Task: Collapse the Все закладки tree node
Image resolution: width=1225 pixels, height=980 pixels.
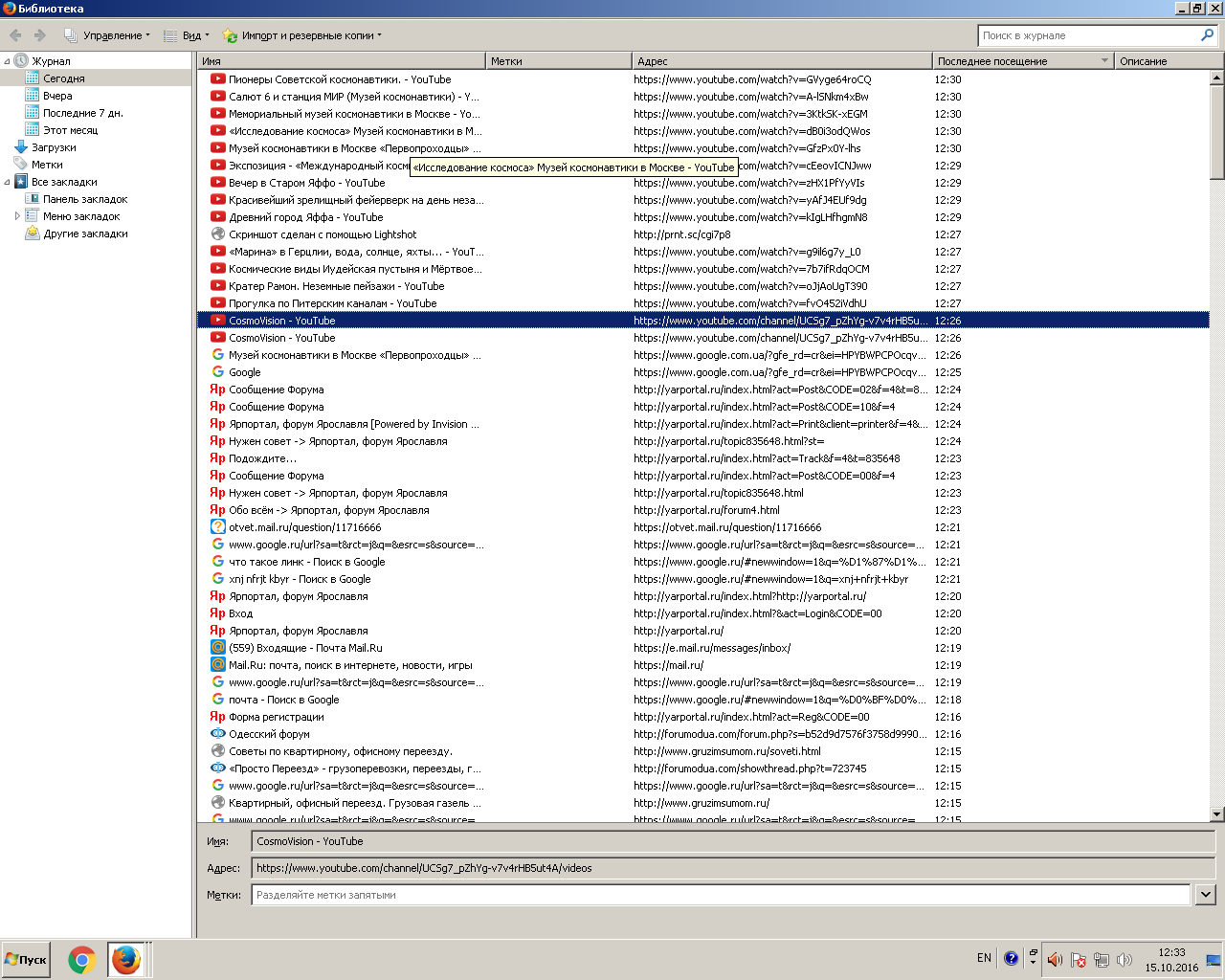Action: pos(7,182)
